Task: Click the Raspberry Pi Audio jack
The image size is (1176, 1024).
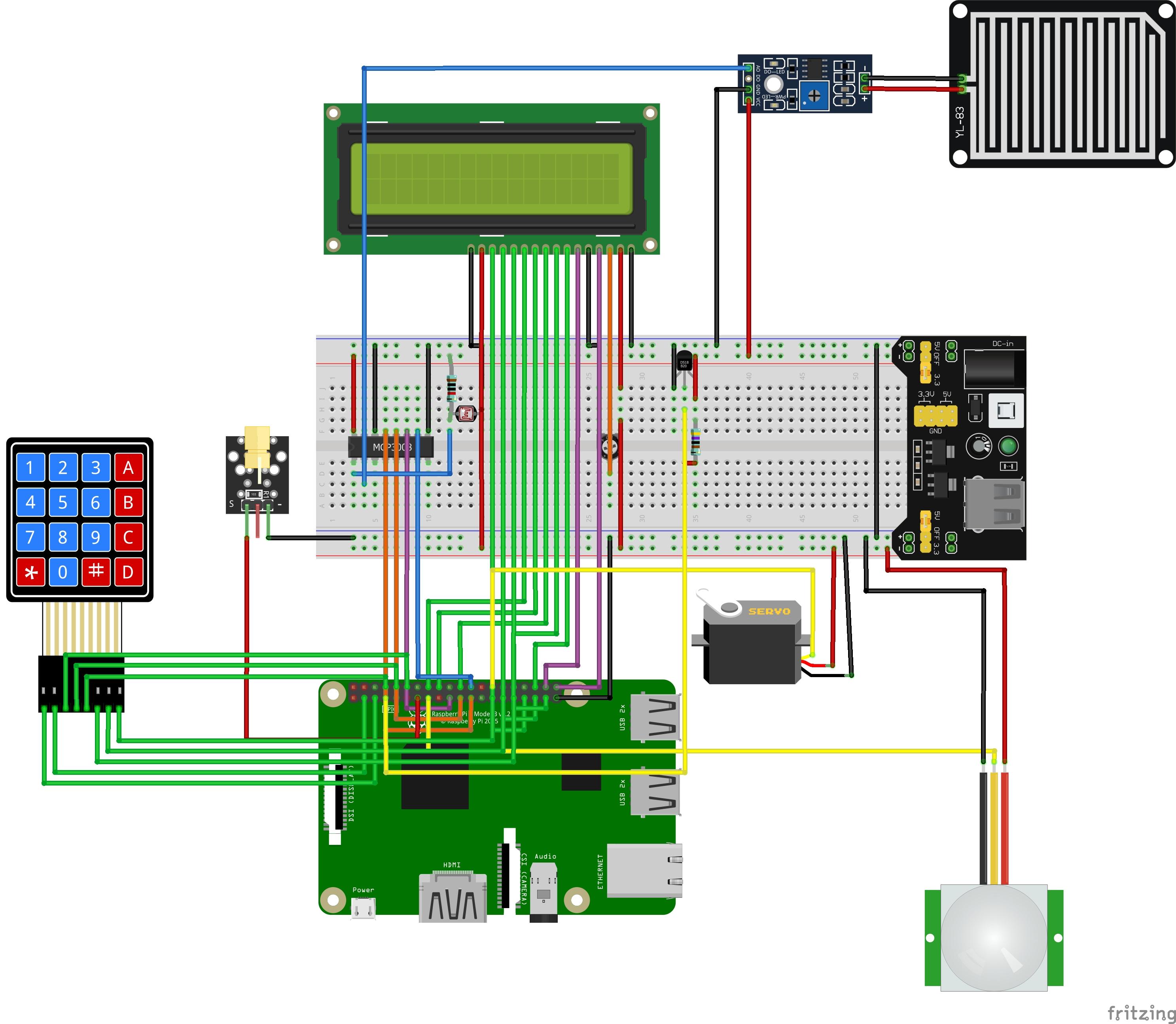Action: (543, 893)
